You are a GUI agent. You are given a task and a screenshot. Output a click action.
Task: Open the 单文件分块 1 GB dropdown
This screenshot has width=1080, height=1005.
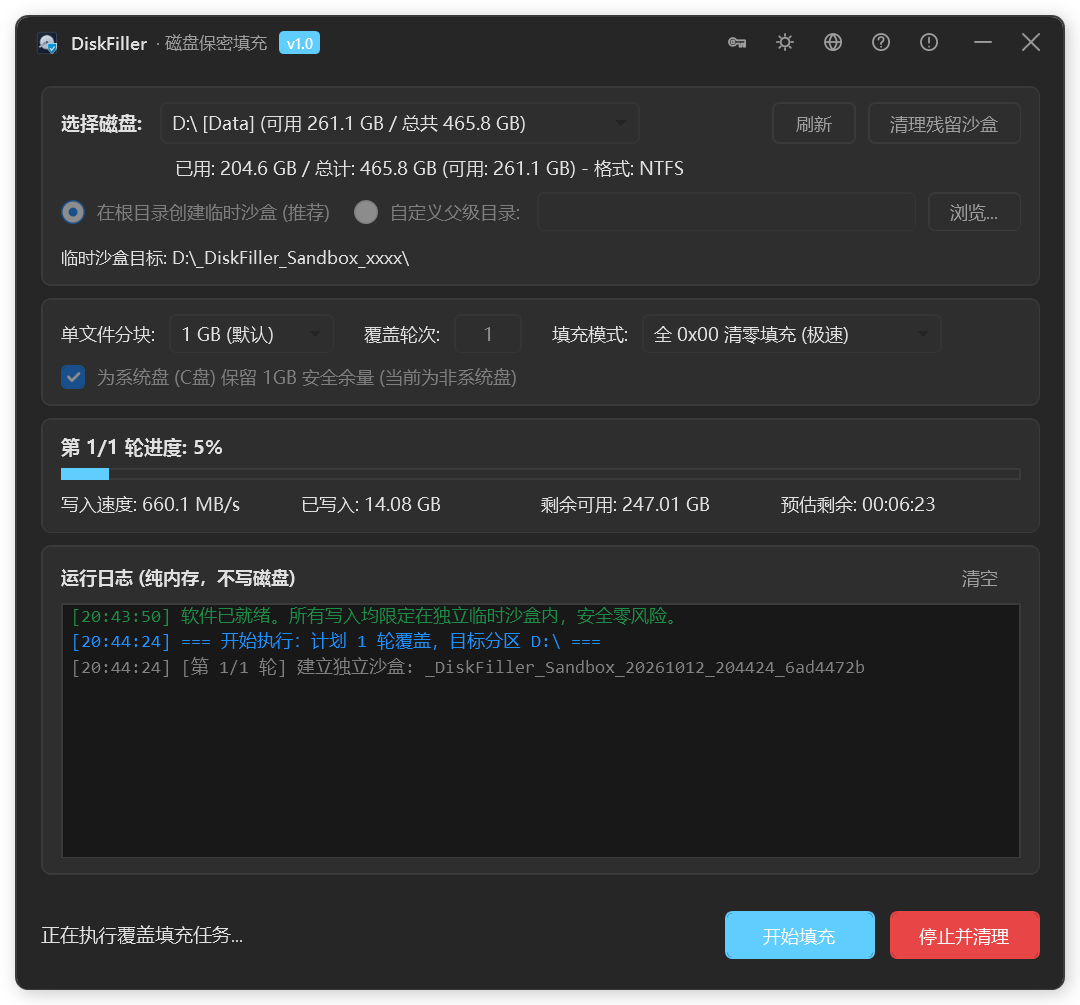[251, 334]
